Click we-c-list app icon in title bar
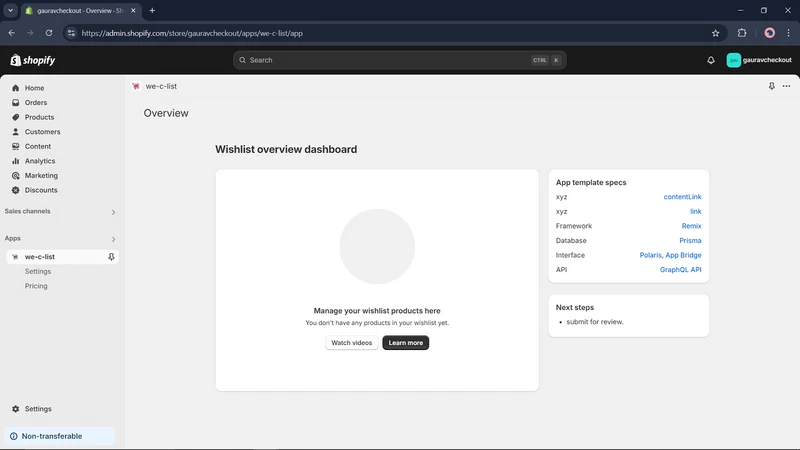The image size is (800, 450). [x=136, y=86]
